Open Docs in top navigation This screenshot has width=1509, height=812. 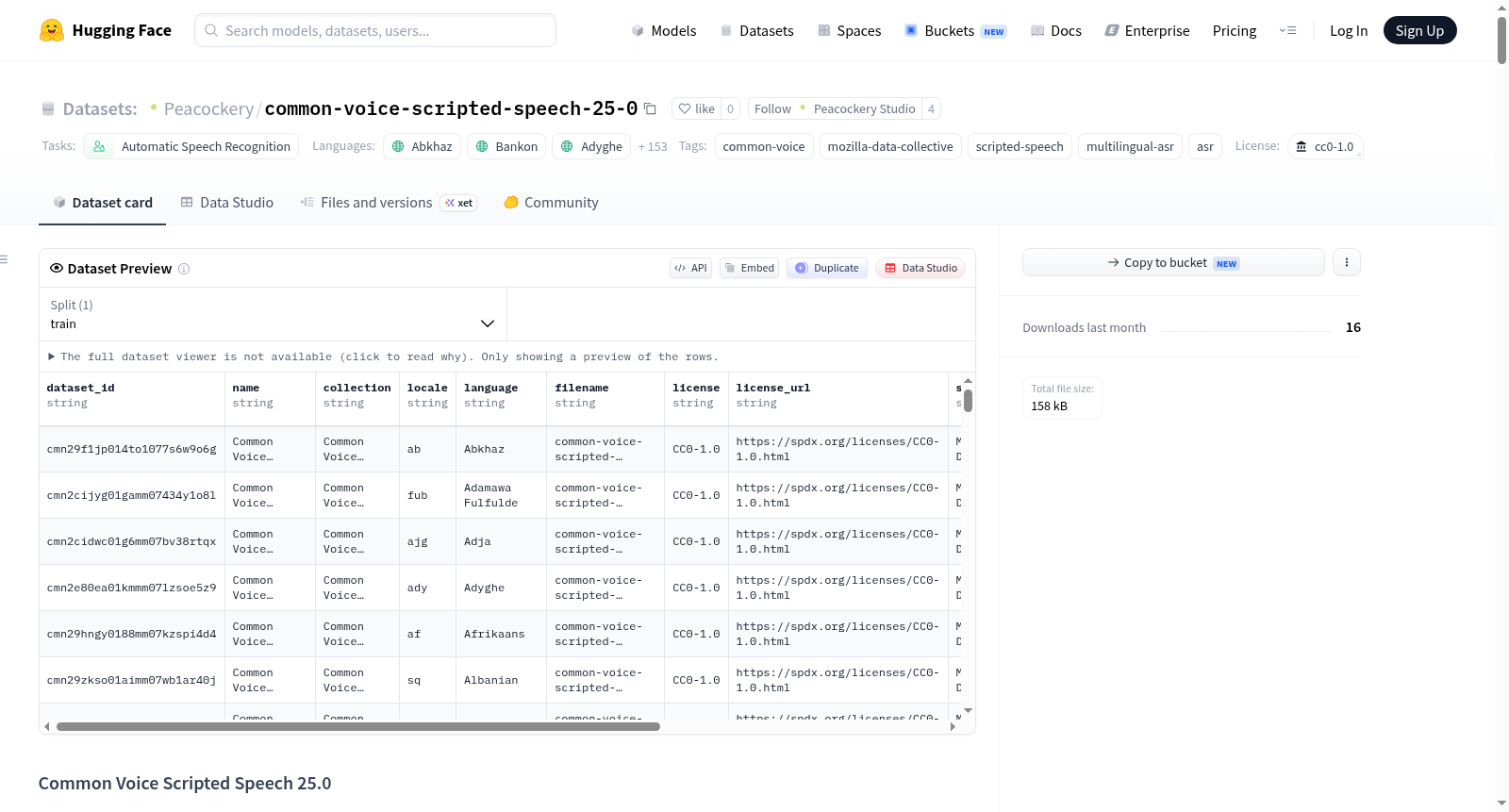click(x=1056, y=30)
